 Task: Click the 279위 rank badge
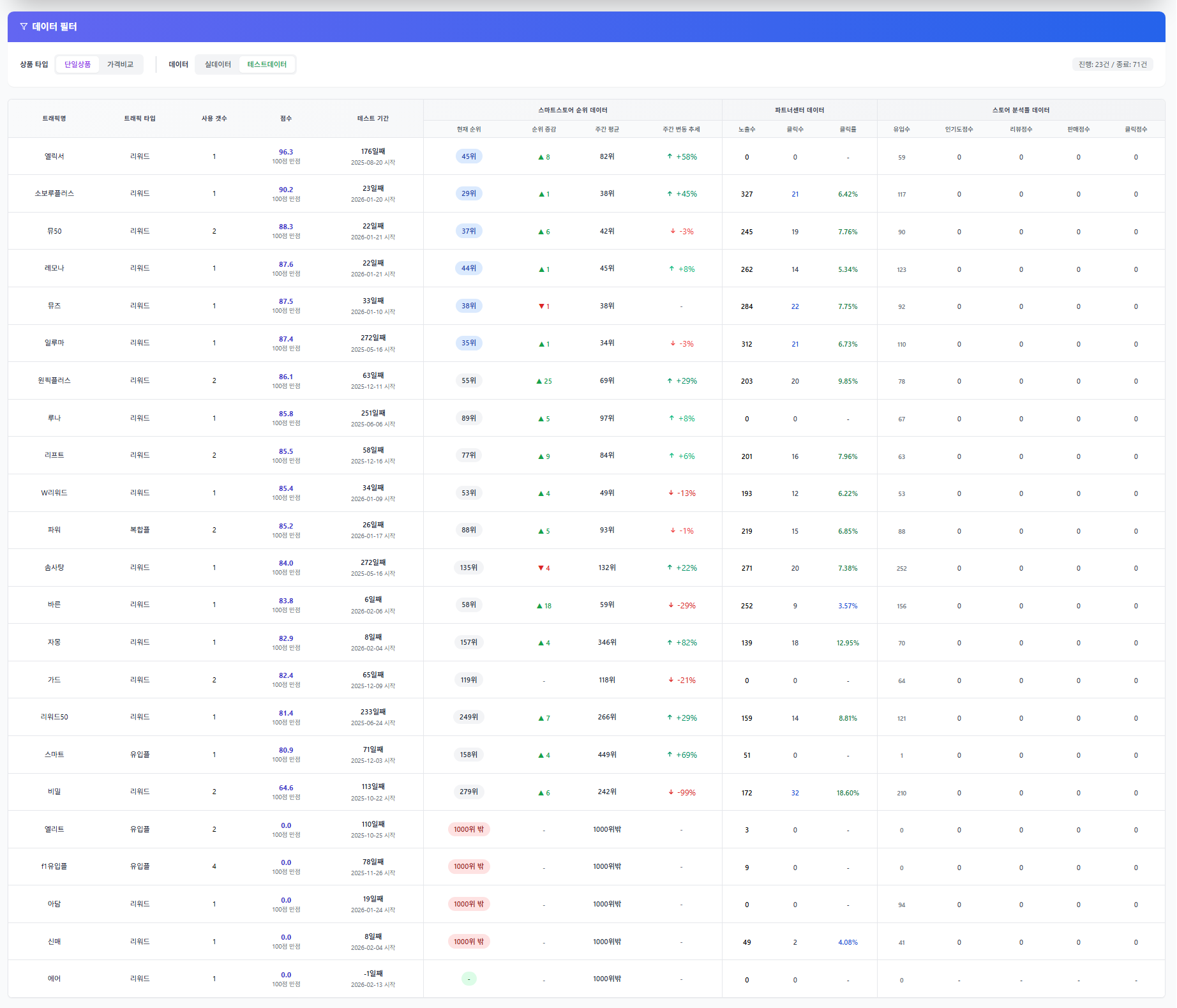point(469,792)
